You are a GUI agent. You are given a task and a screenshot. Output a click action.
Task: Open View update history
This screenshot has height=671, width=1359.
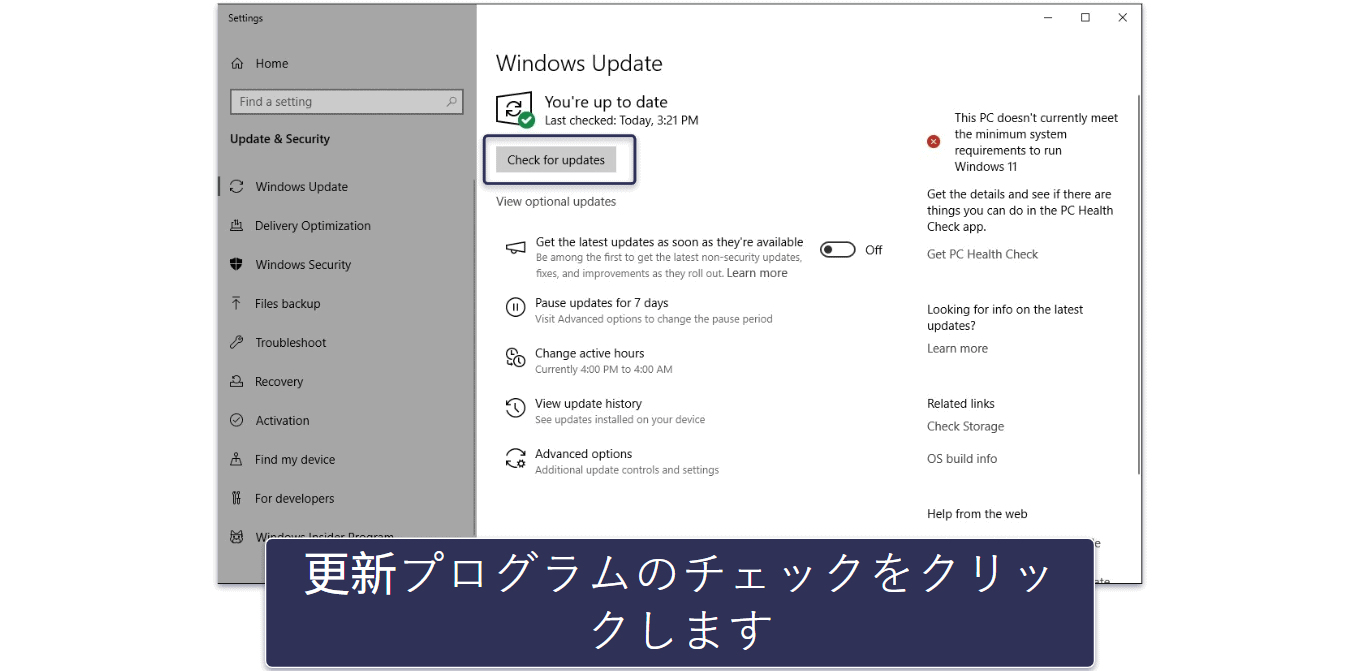coord(588,404)
